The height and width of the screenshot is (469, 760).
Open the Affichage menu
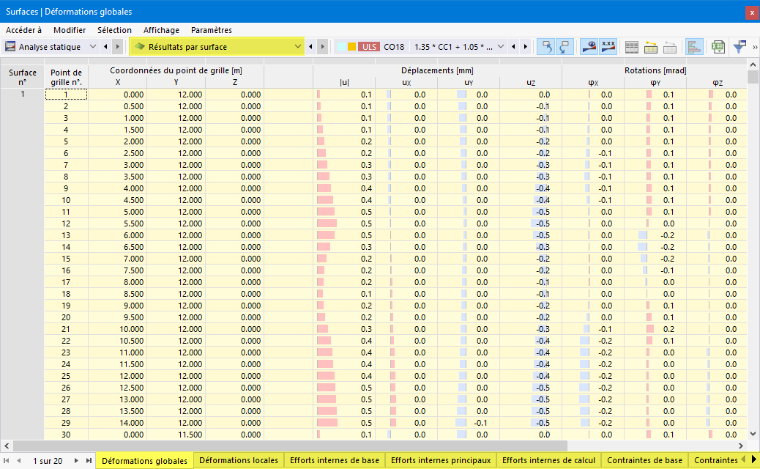tap(161, 30)
